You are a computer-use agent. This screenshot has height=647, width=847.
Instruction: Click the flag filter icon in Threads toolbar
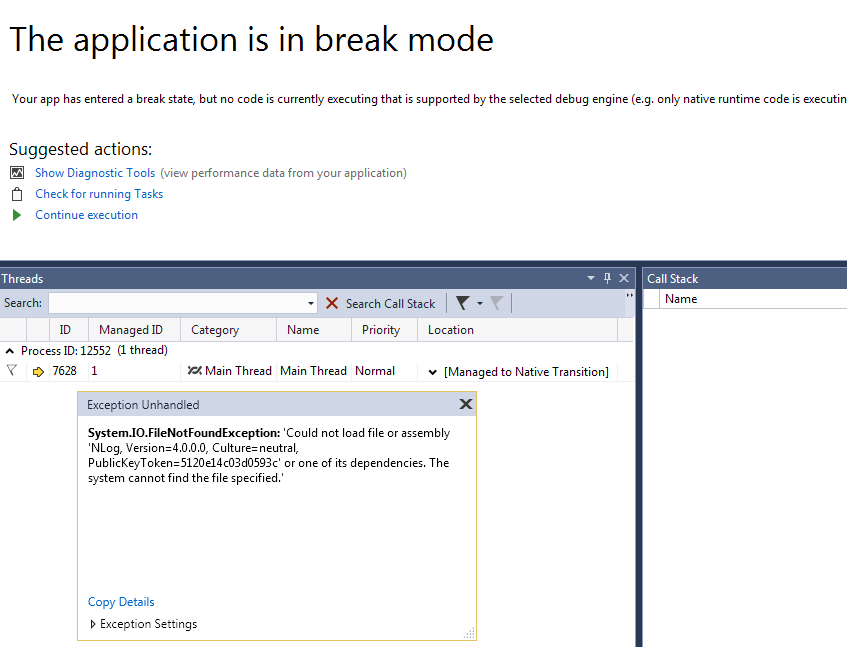click(462, 303)
